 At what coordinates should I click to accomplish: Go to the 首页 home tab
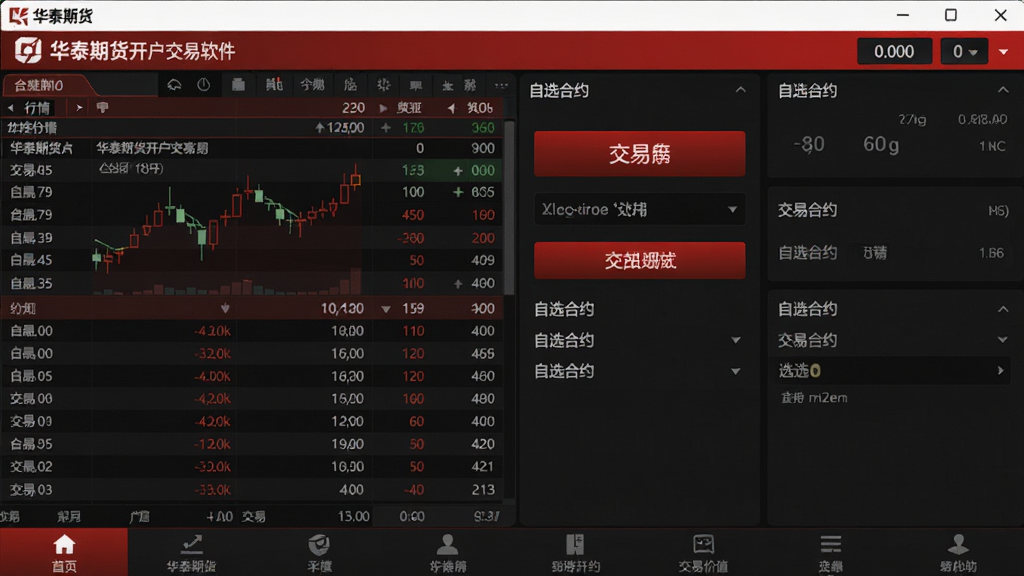pos(64,552)
